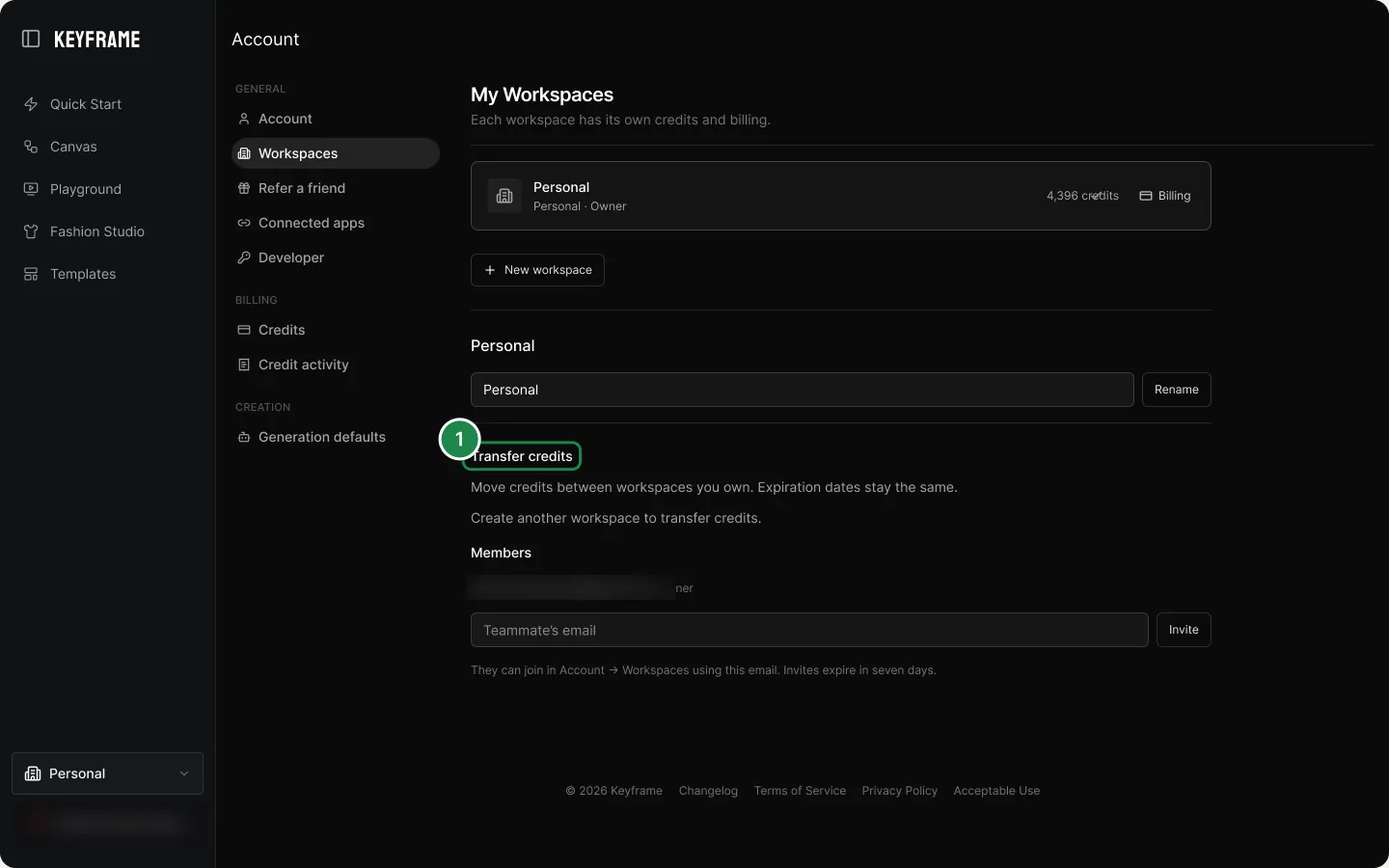Click the My Workspaces heading
The image size is (1389, 868).
542,95
